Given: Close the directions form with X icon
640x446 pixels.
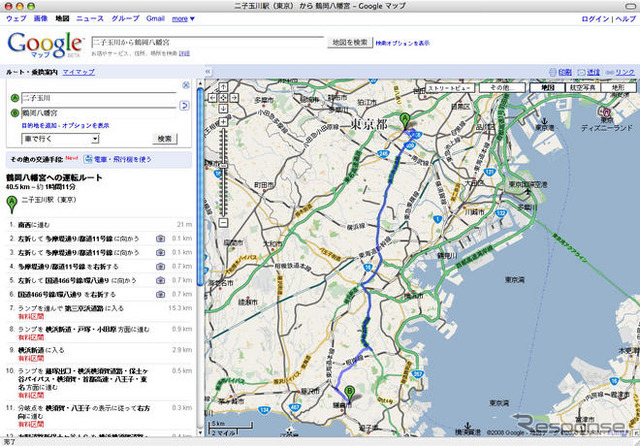Looking at the screenshot, I should 186,85.
